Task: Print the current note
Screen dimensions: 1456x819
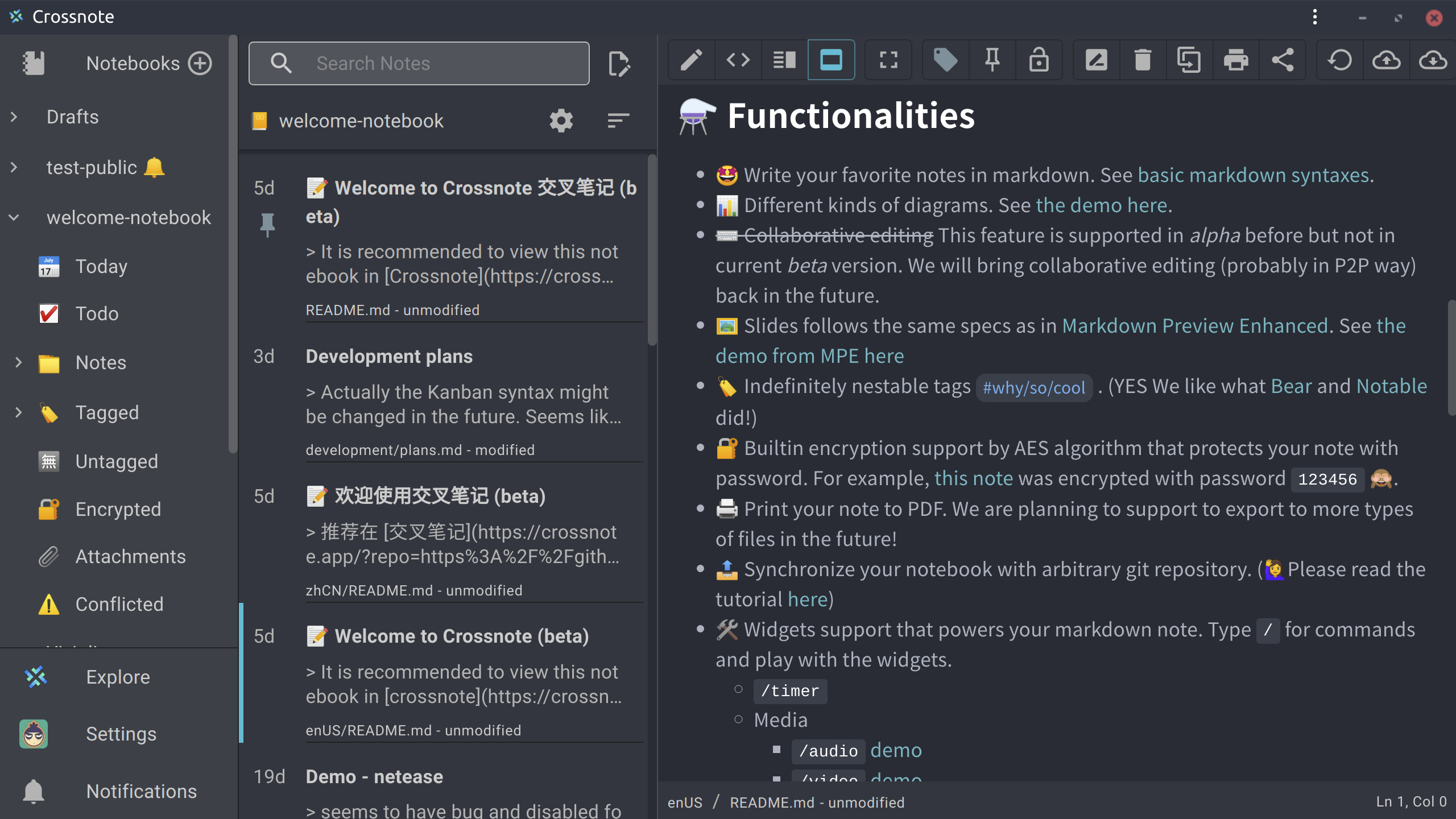Action: [x=1236, y=60]
